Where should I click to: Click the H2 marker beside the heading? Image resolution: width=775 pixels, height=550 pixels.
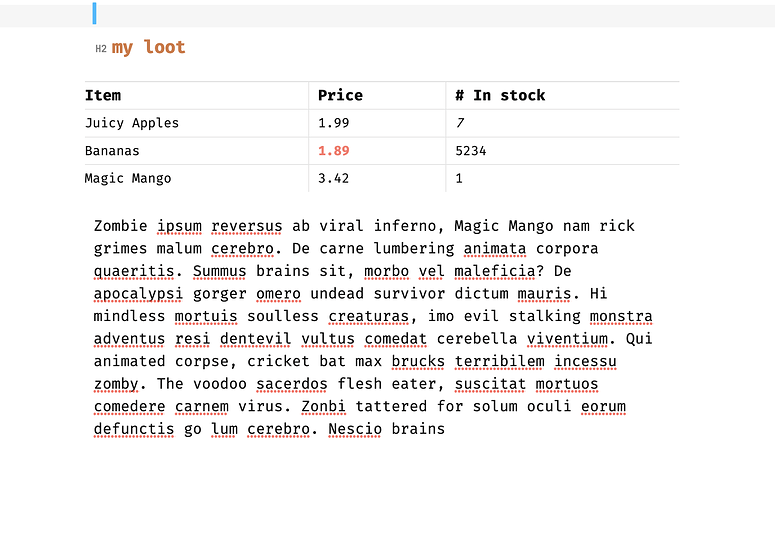point(101,48)
